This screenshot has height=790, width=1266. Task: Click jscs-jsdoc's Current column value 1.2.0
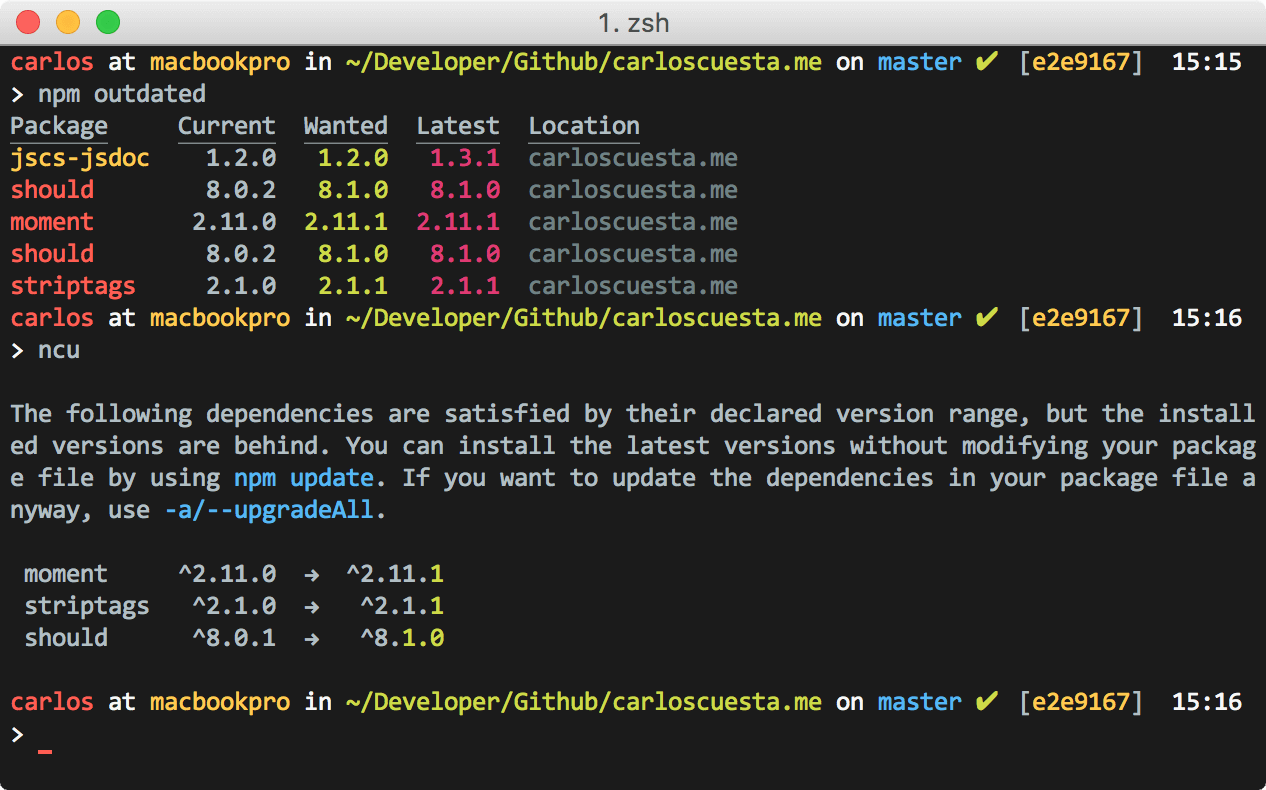click(241, 158)
